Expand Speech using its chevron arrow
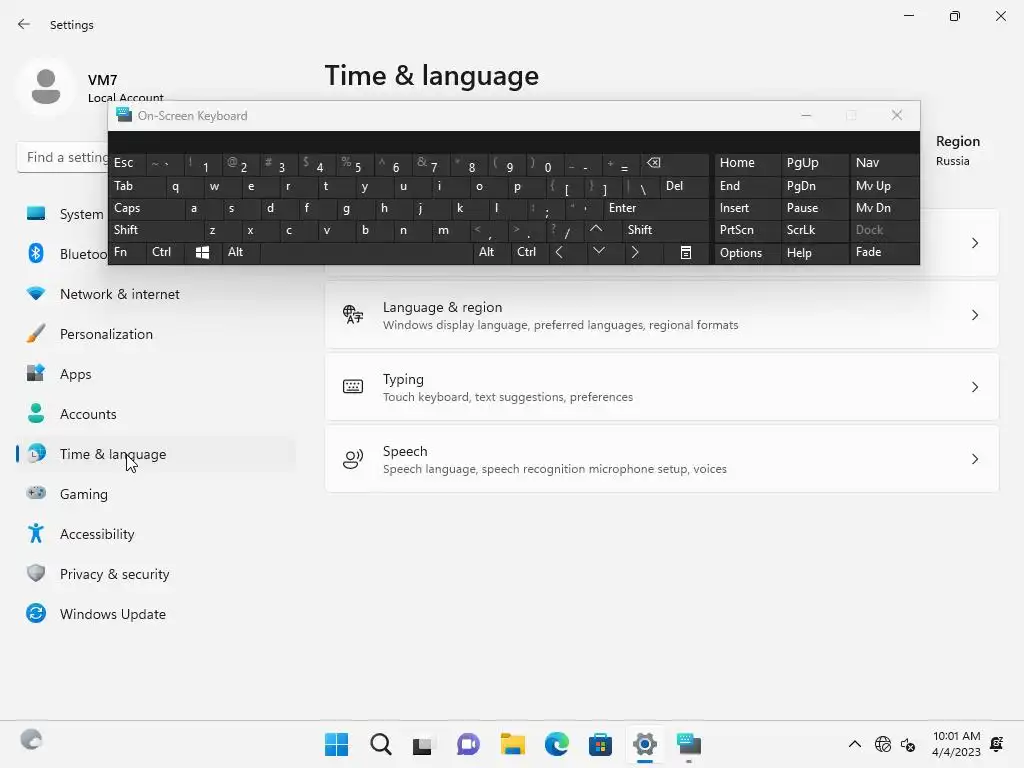Image resolution: width=1024 pixels, height=768 pixels. [974, 458]
